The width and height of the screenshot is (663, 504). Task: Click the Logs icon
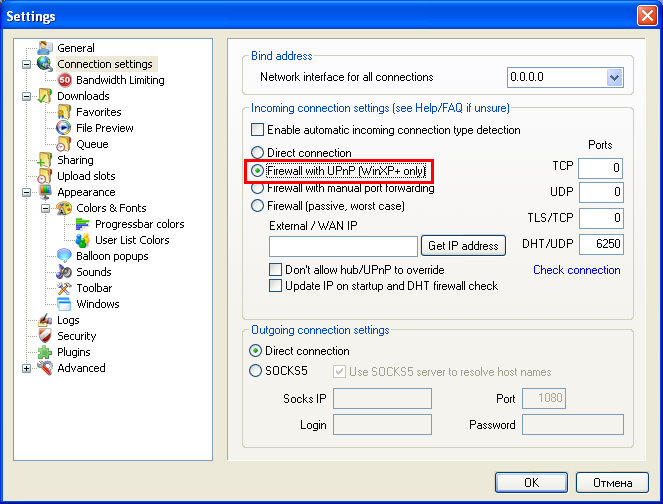pyautogui.click(x=45, y=320)
